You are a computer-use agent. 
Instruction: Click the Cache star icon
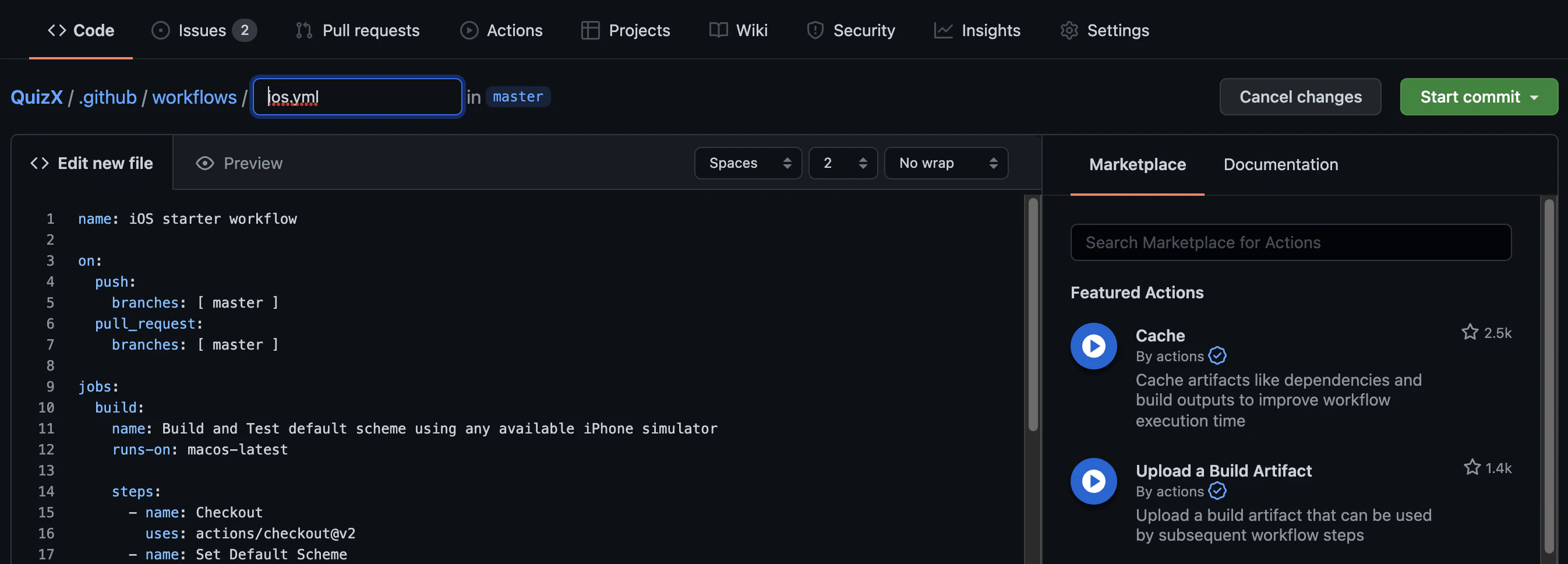[x=1470, y=332]
